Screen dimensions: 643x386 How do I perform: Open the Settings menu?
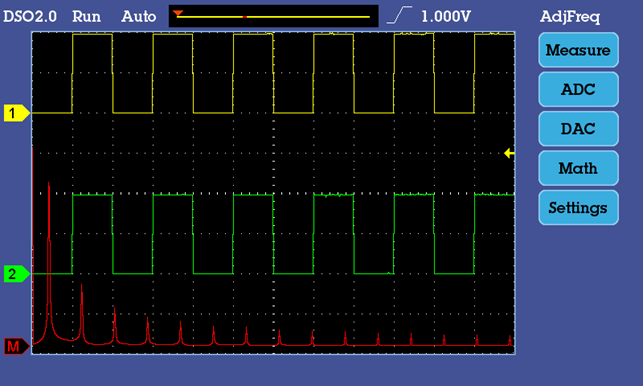pyautogui.click(x=578, y=208)
